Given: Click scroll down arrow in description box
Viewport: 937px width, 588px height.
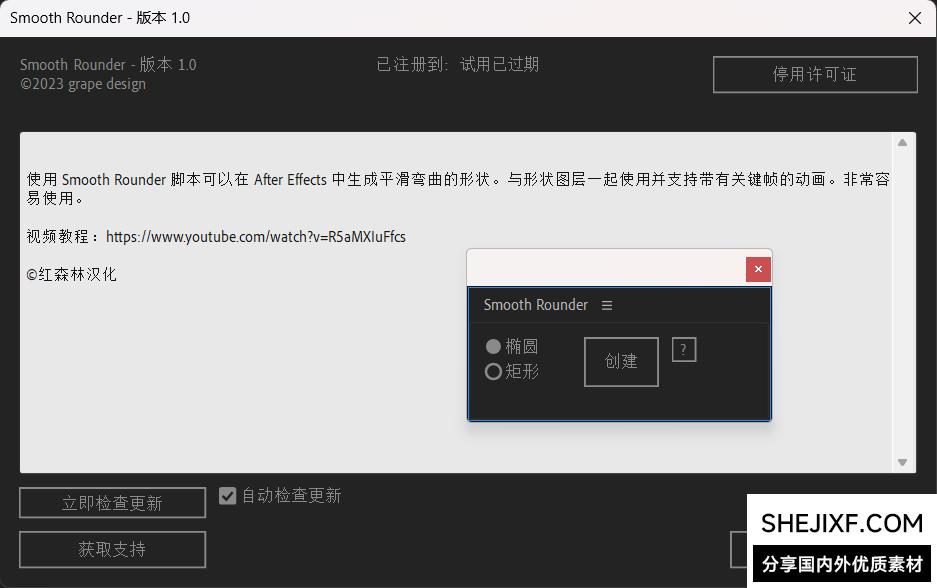Looking at the screenshot, I should coord(902,462).
